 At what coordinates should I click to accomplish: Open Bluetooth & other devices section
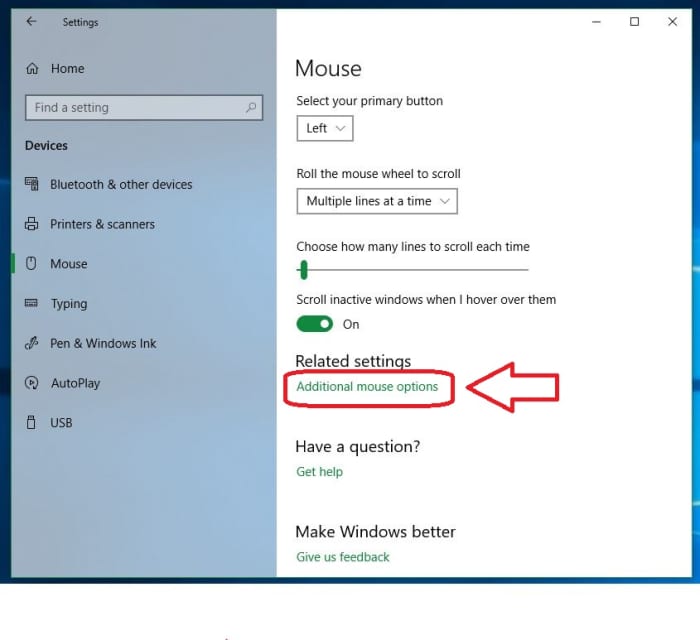click(x=121, y=184)
